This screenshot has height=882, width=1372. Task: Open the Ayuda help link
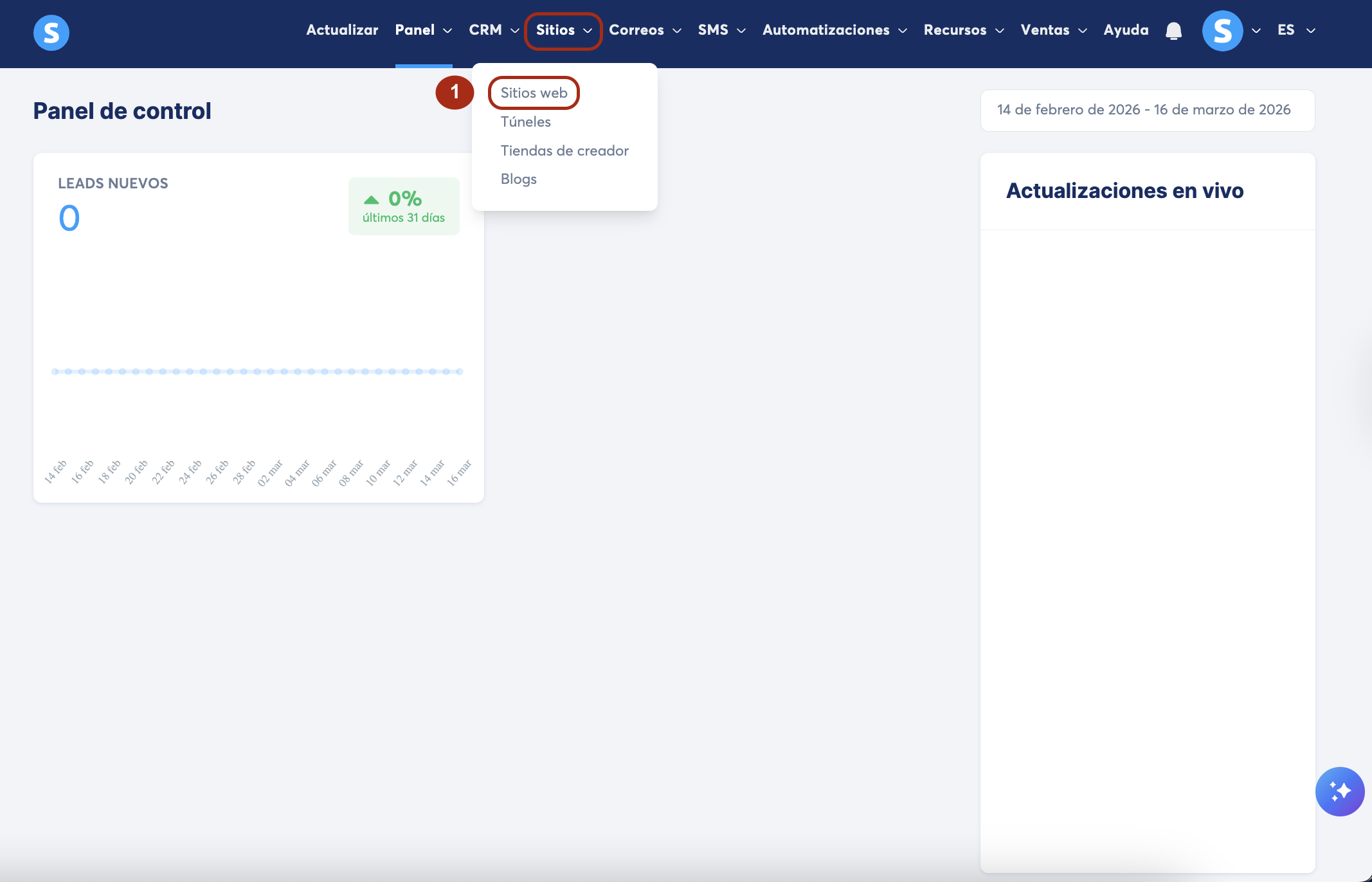click(1126, 30)
